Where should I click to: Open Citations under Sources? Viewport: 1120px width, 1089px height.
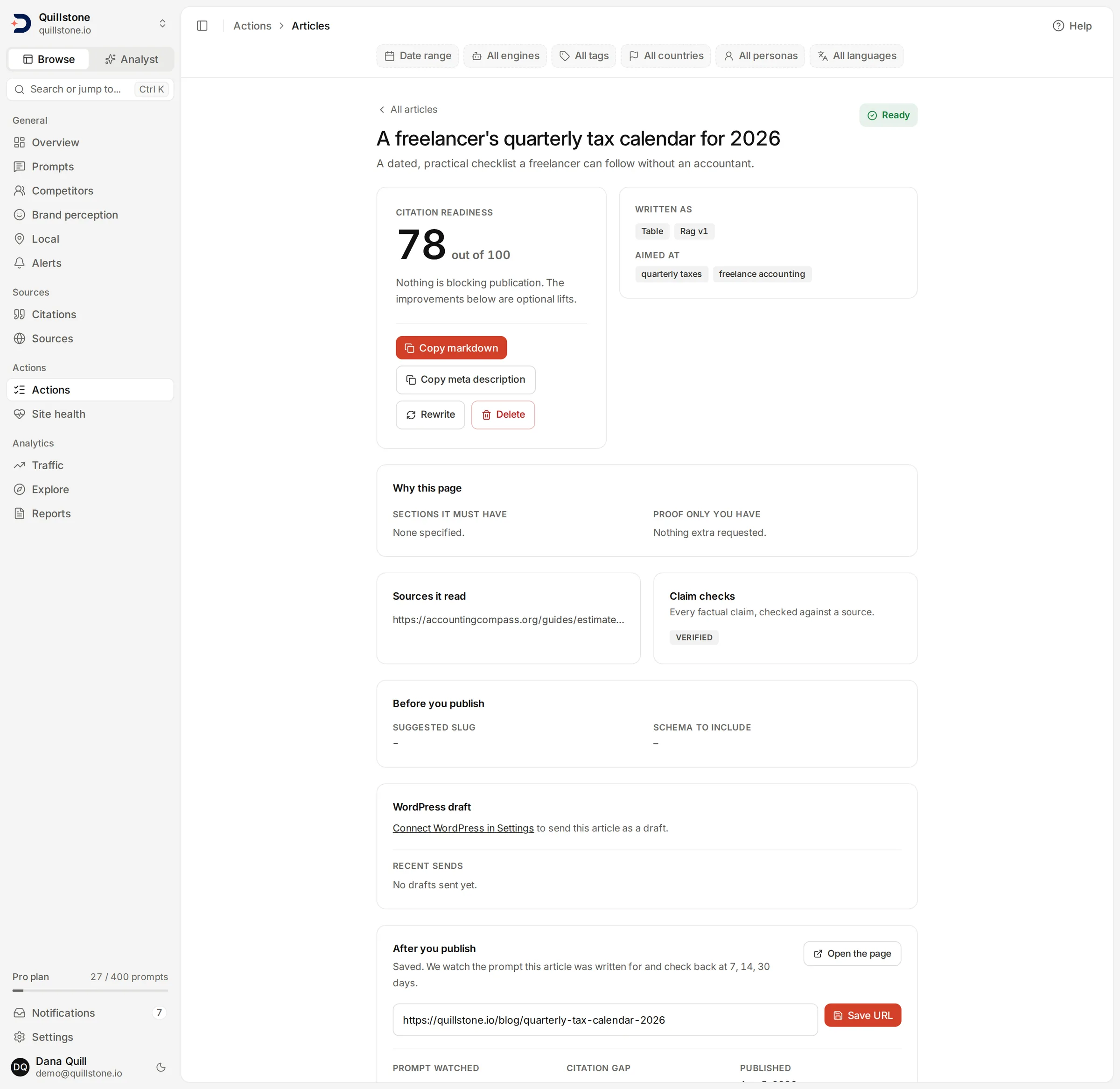(x=91, y=314)
